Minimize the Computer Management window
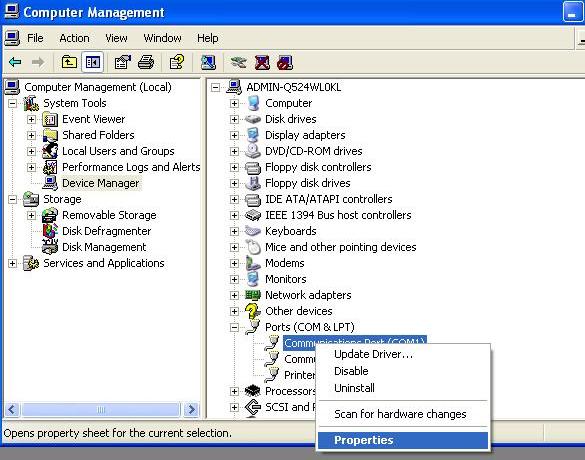Viewport: 585px width, 460px height. coord(572,12)
